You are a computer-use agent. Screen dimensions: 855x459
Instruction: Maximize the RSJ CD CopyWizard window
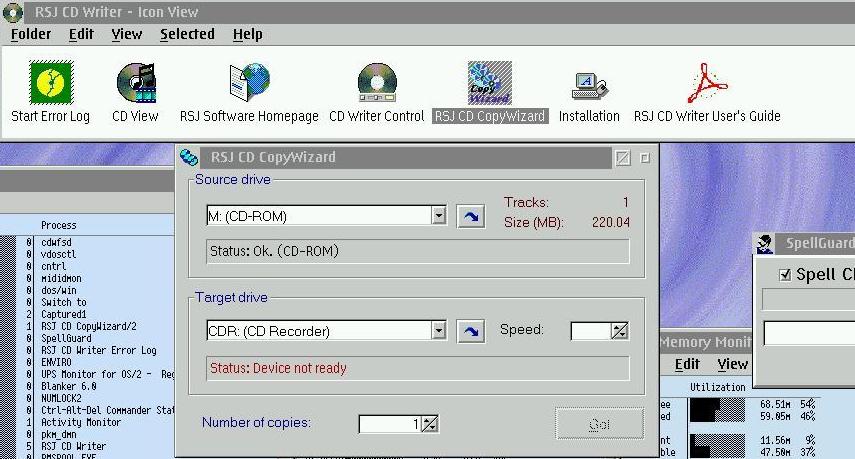[x=645, y=158]
